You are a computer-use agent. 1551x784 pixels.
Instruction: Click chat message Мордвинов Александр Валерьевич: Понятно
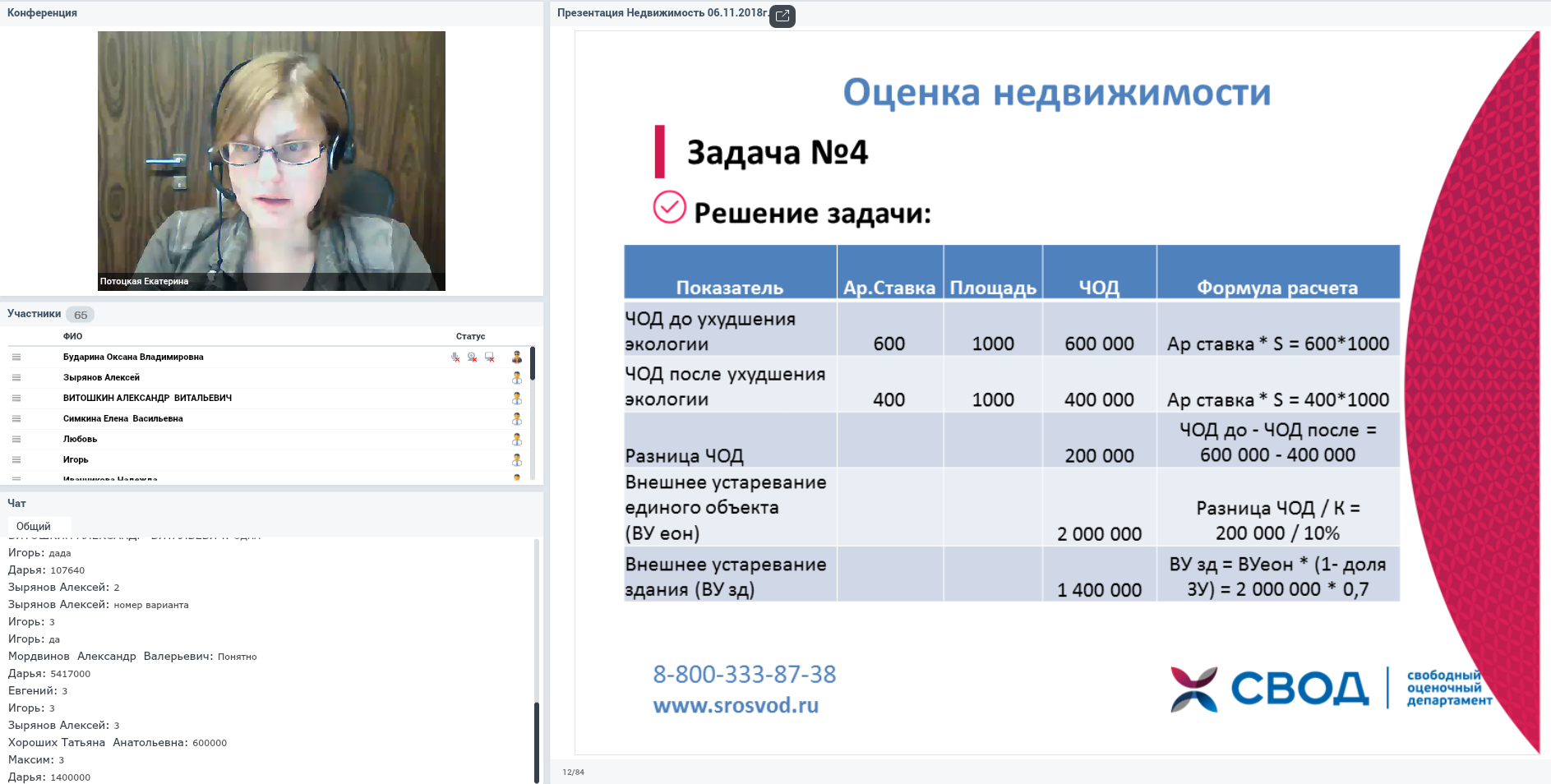point(132,656)
